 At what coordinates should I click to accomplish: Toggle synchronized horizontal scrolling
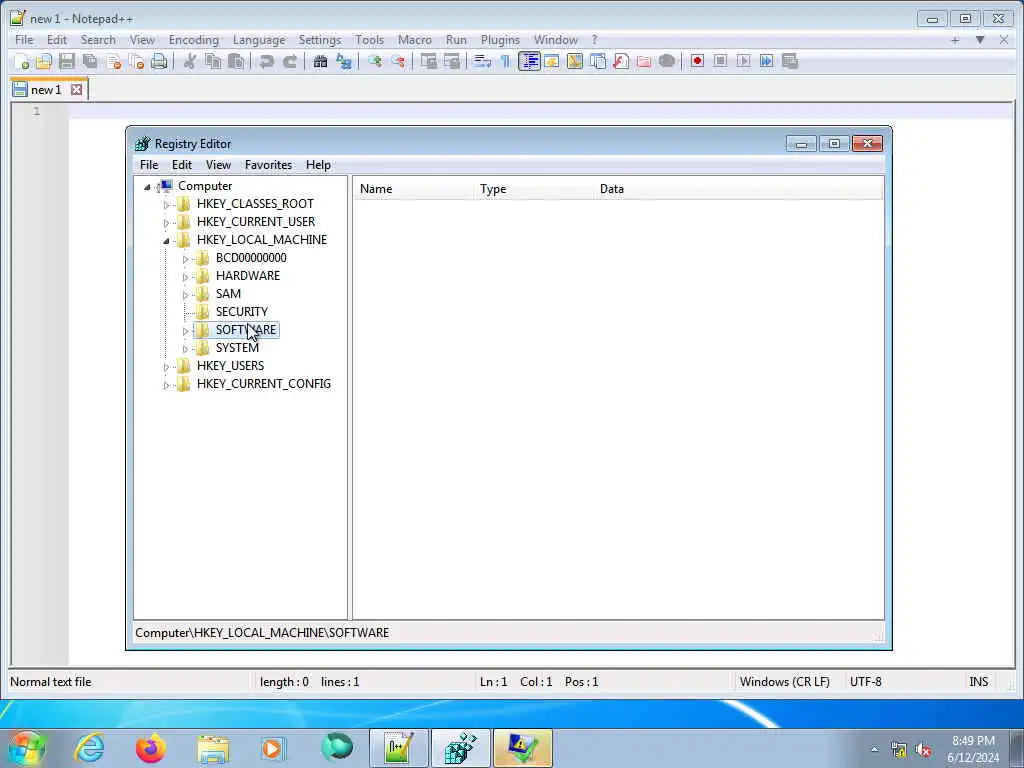coord(452,61)
